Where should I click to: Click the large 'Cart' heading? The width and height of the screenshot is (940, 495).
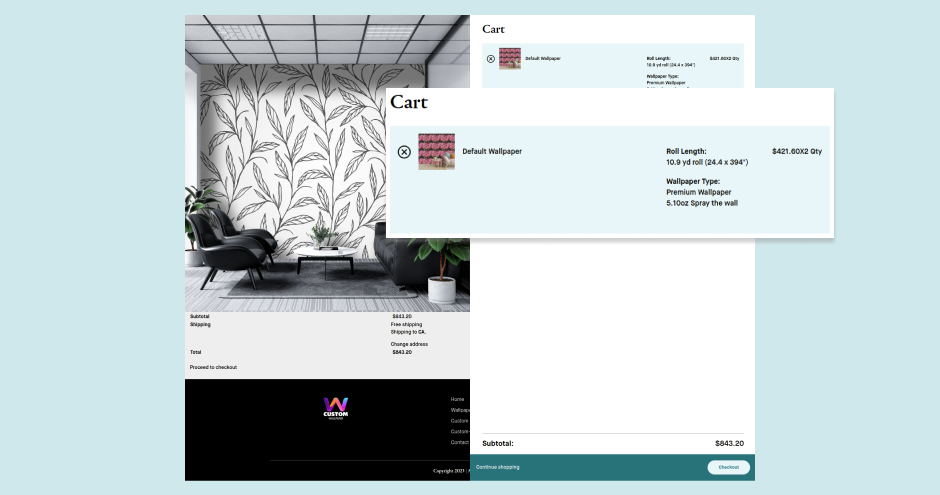tap(409, 102)
